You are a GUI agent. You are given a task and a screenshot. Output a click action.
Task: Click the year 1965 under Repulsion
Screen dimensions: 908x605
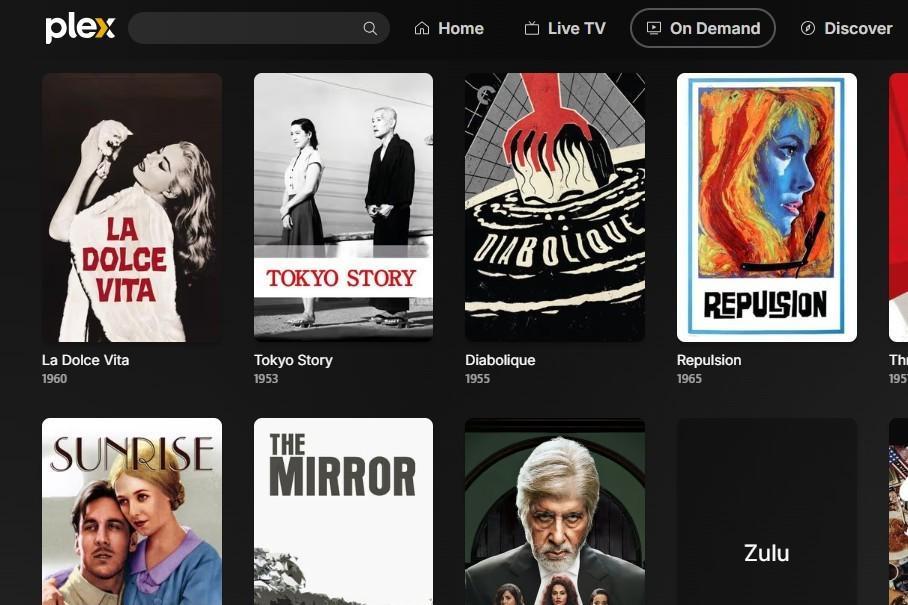click(x=689, y=379)
